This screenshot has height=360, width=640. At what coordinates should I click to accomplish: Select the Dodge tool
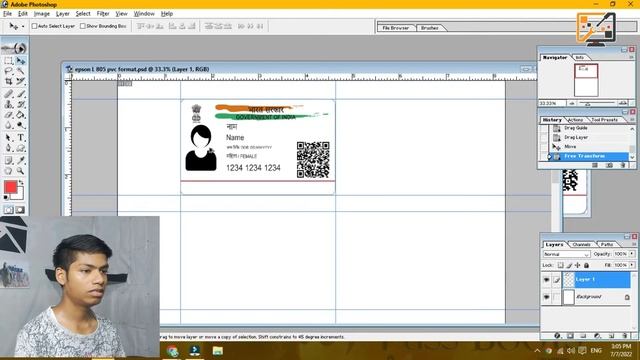(x=21, y=125)
